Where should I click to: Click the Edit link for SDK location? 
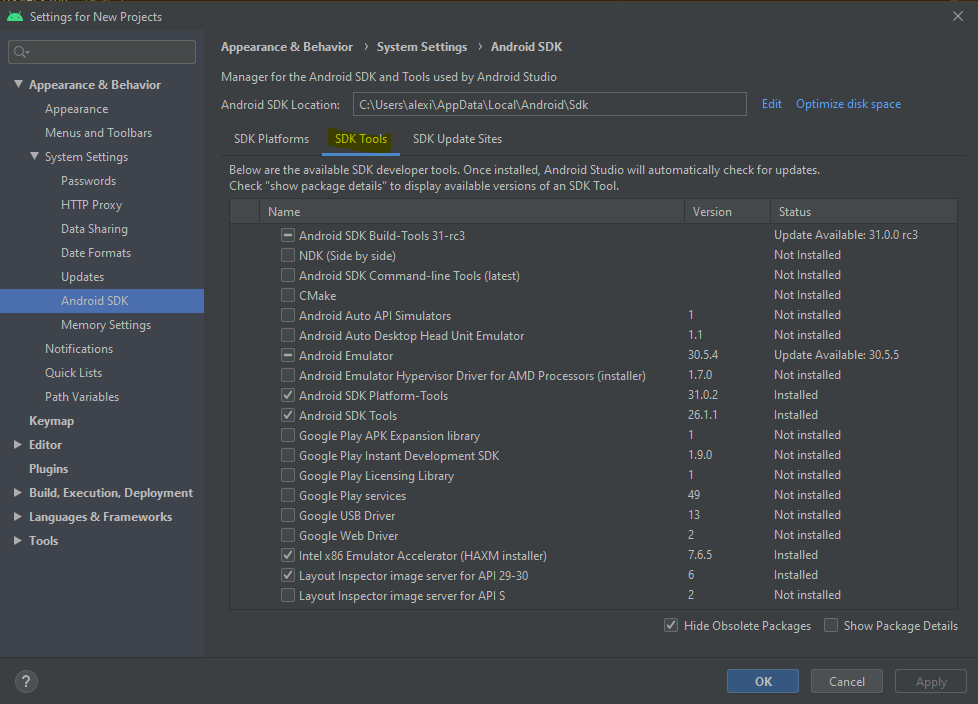point(772,104)
